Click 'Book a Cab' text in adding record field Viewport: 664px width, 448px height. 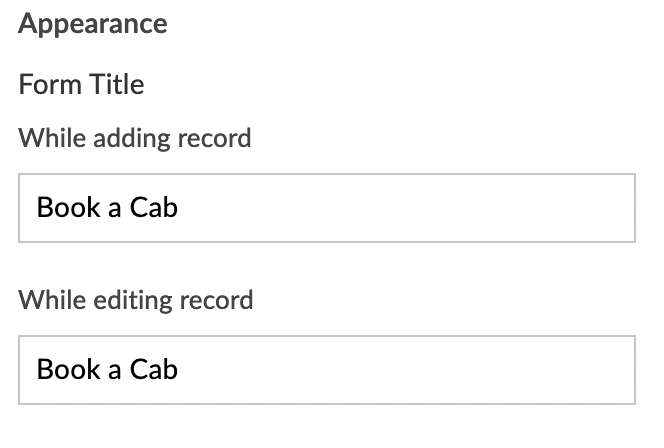pyautogui.click(x=106, y=208)
